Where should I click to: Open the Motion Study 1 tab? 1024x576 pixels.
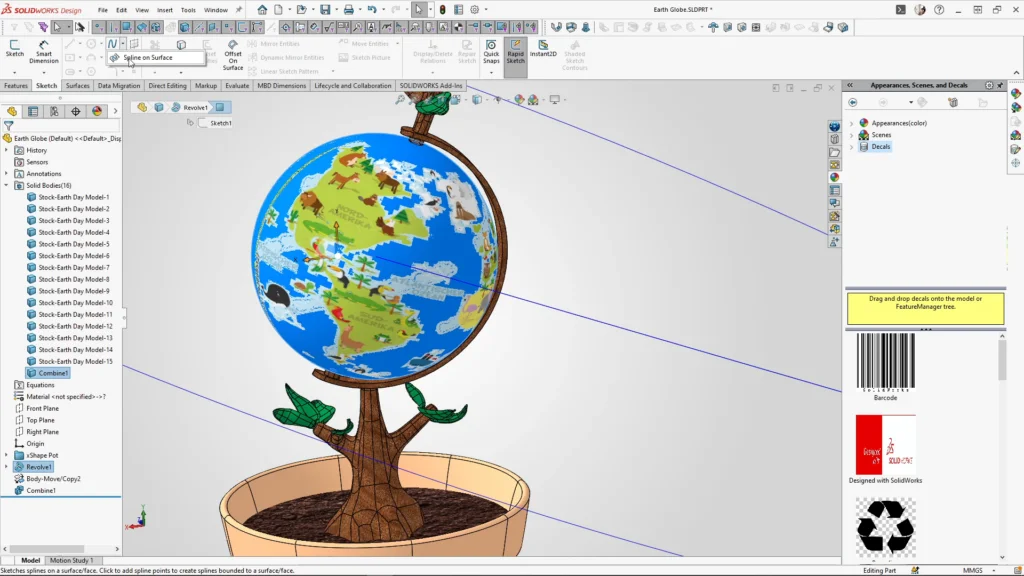tap(71, 560)
